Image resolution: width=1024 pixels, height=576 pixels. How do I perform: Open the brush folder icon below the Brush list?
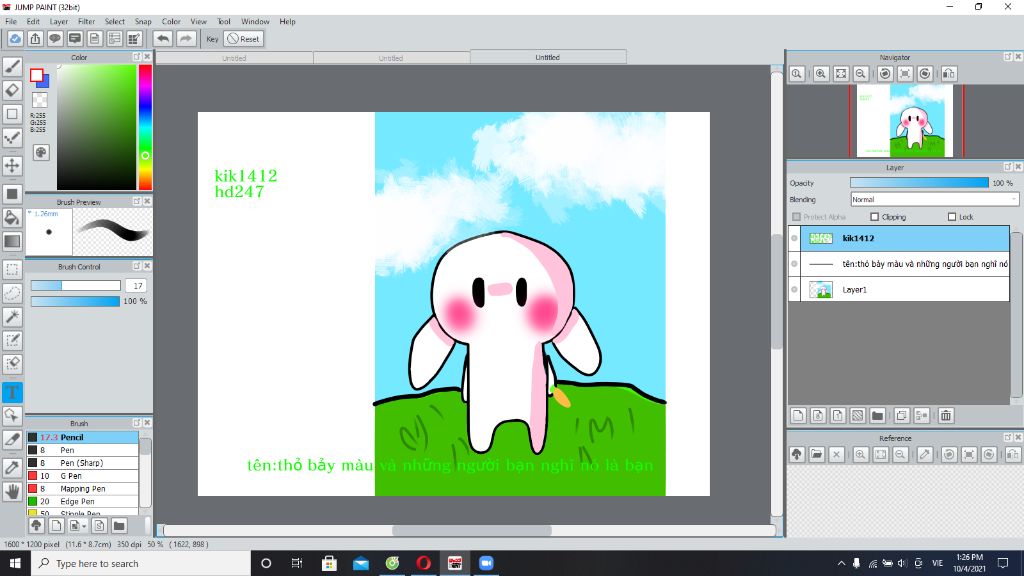(x=119, y=526)
